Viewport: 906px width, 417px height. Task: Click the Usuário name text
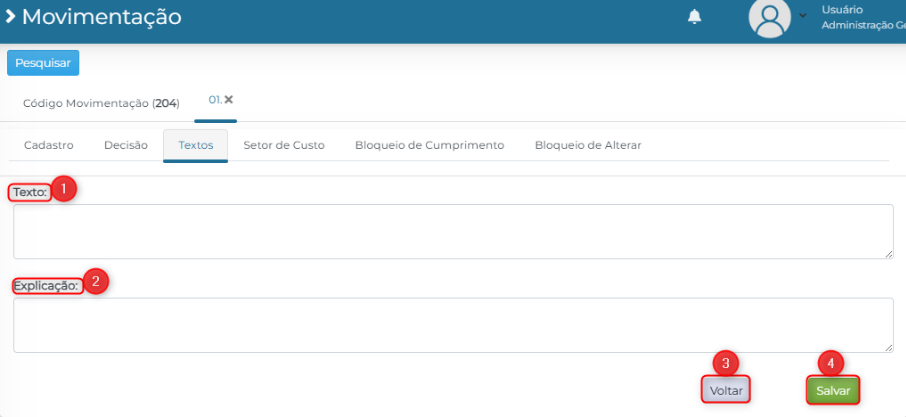(842, 10)
